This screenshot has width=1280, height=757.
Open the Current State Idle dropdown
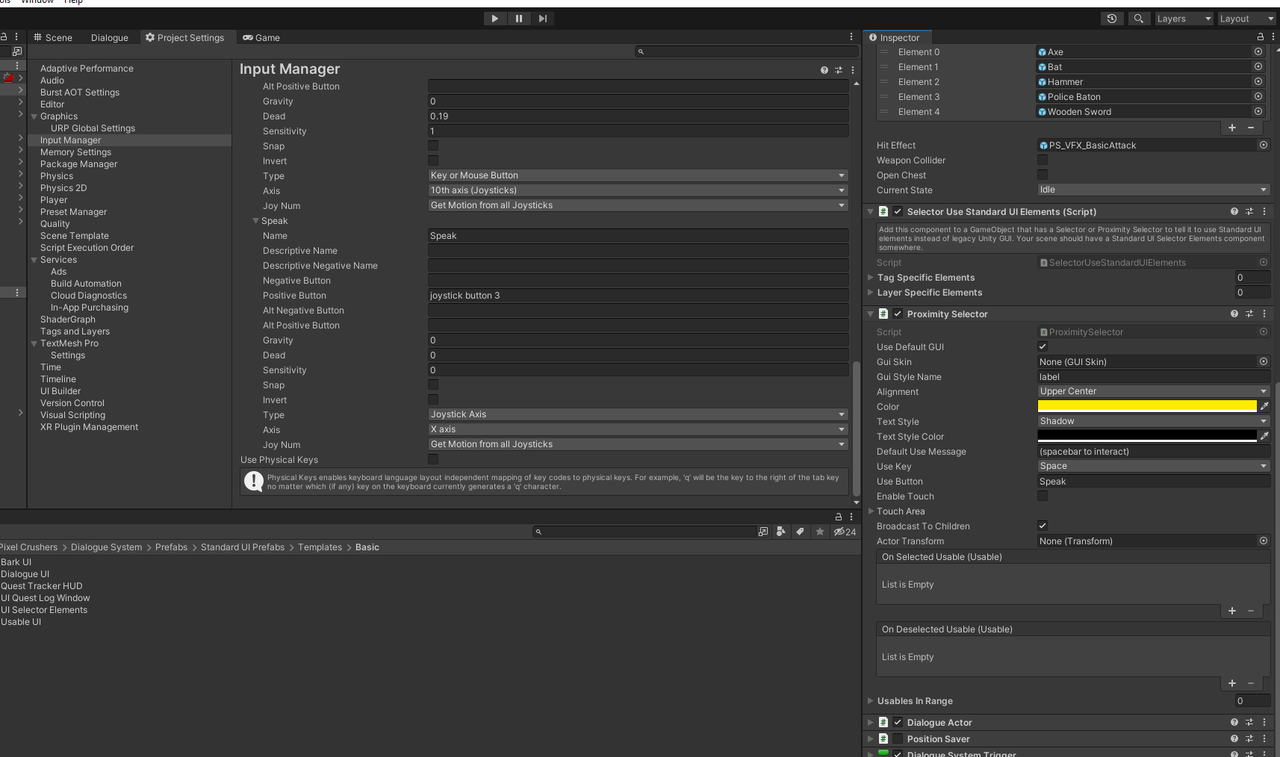tap(1153, 189)
